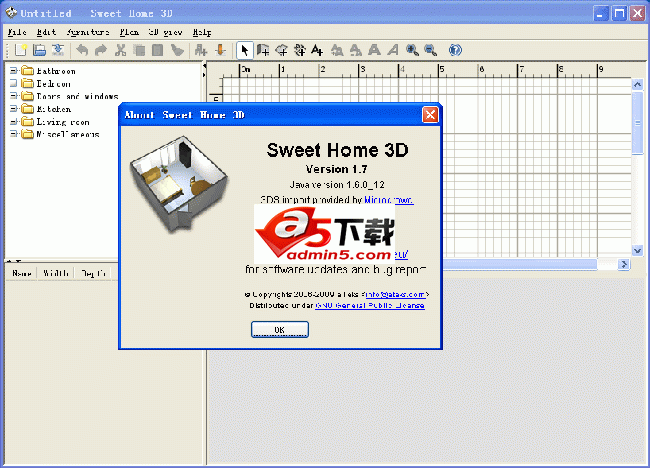650x468 pixels.
Task: Expand the Doors and windows node
Action: 13,96
